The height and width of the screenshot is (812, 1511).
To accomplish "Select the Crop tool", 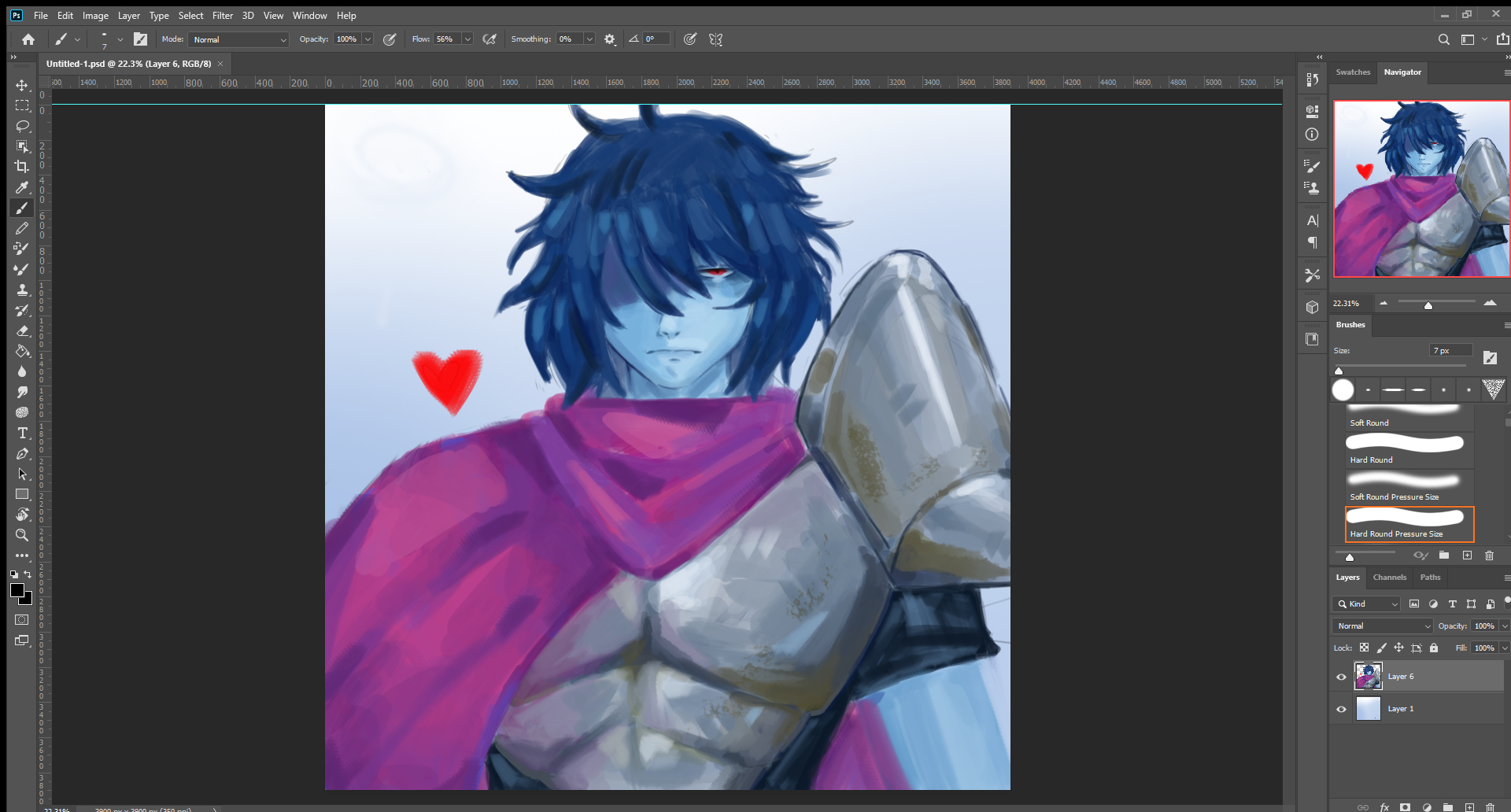I will tap(22, 167).
